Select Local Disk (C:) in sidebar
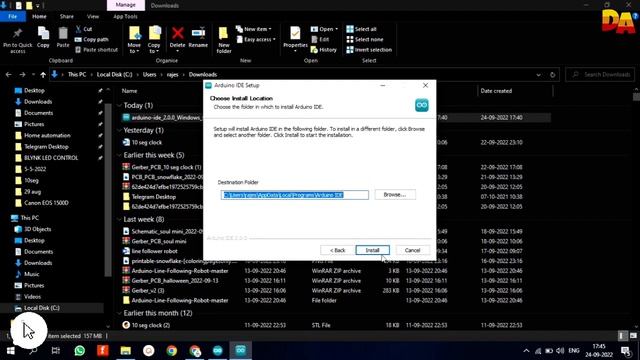The width and height of the screenshot is (640, 360). click(x=41, y=308)
